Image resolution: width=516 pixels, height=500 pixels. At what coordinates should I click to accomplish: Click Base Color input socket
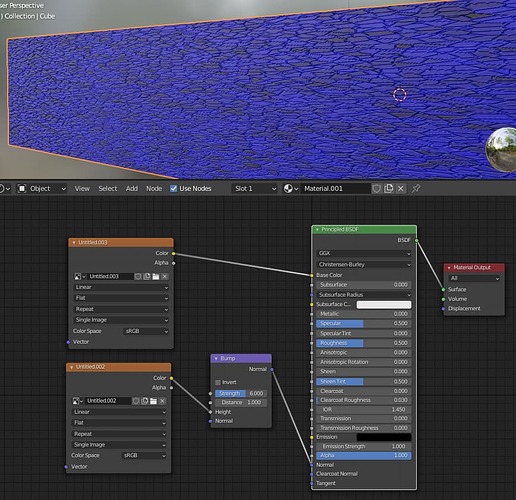[x=312, y=275]
